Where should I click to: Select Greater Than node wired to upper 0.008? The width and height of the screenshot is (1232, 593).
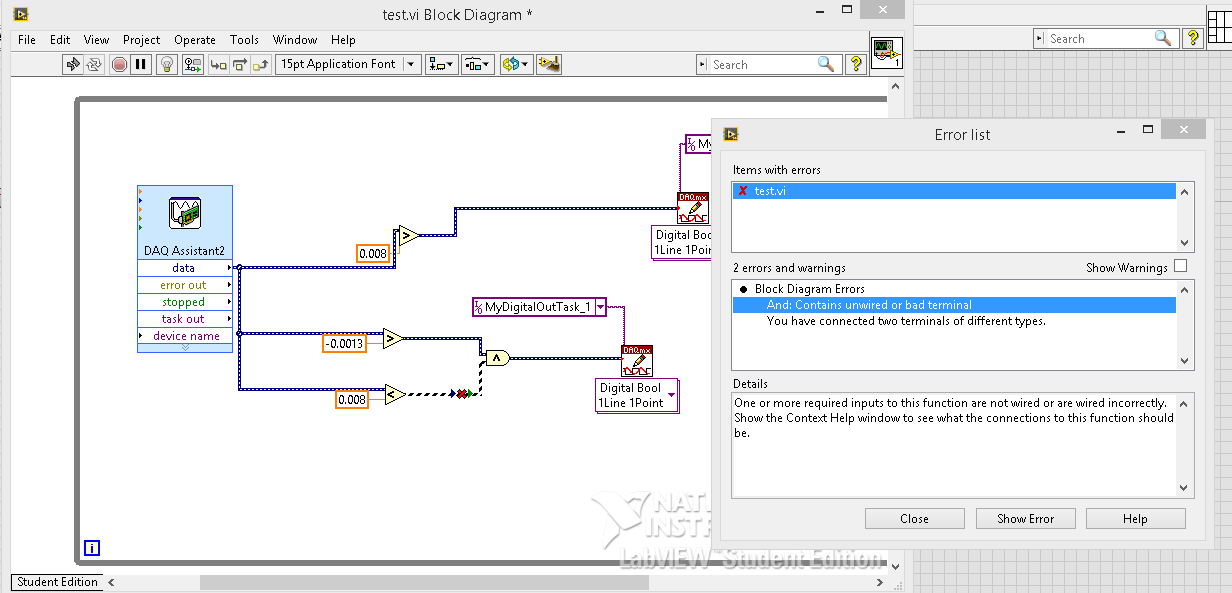pos(407,236)
